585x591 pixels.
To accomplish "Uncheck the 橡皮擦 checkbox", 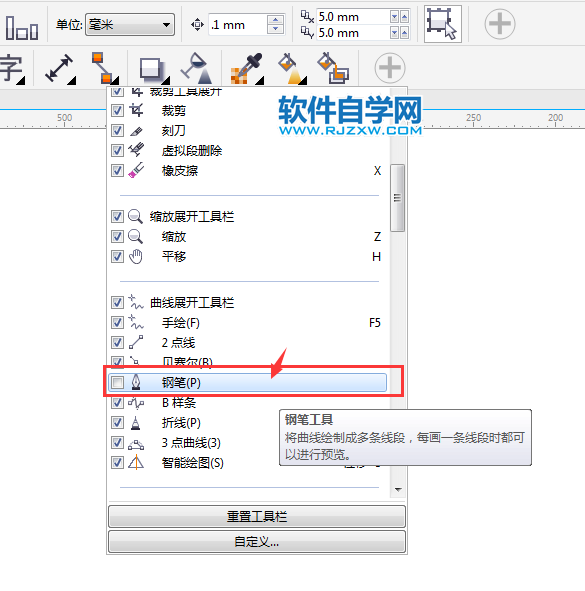I will coord(117,170).
